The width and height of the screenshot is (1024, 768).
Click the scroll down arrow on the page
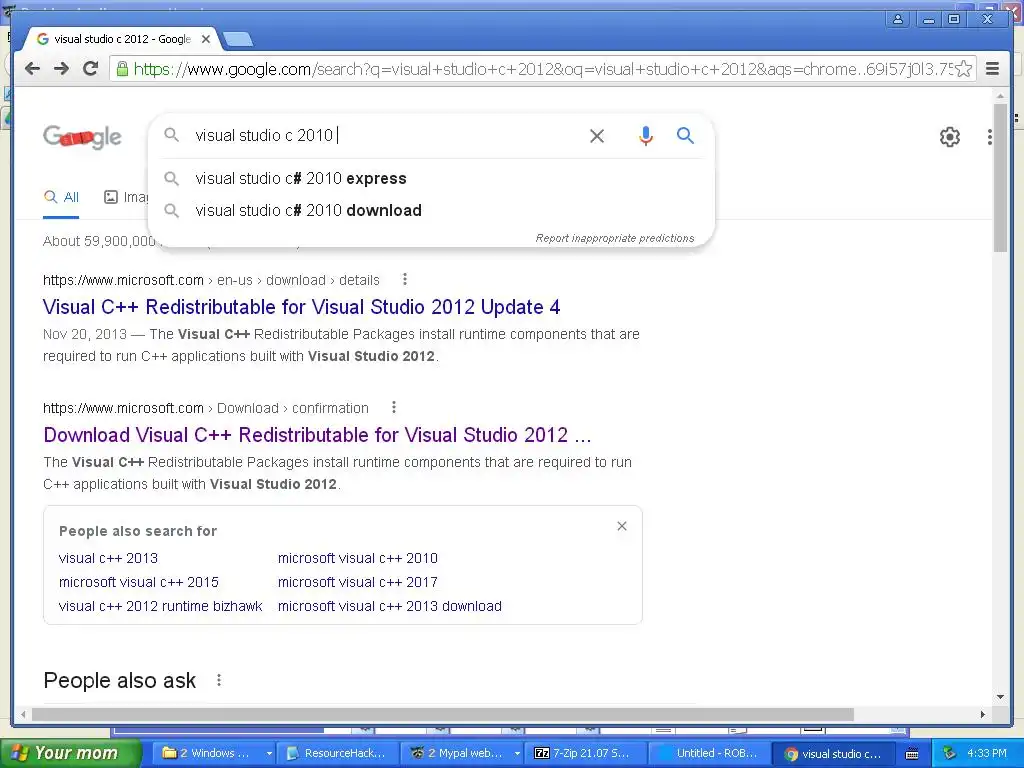pos(1000,697)
